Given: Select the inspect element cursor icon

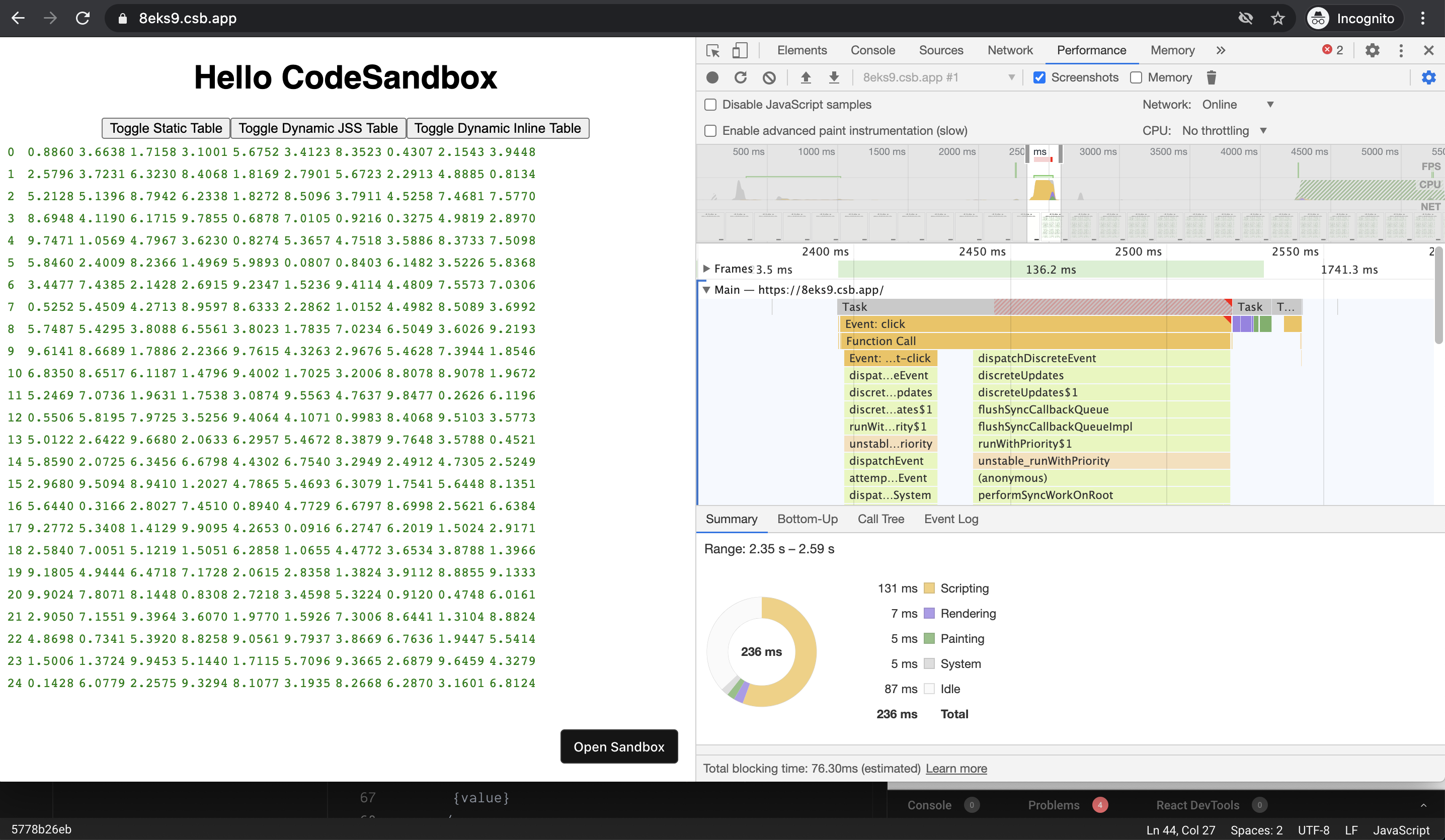Looking at the screenshot, I should (713, 50).
